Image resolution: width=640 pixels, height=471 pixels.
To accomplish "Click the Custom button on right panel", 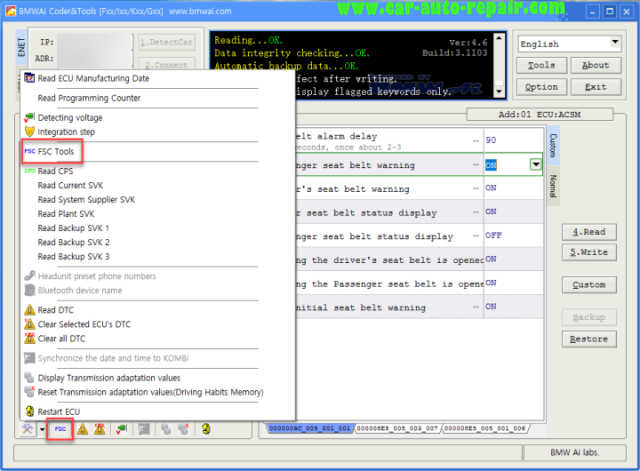I will 589,285.
